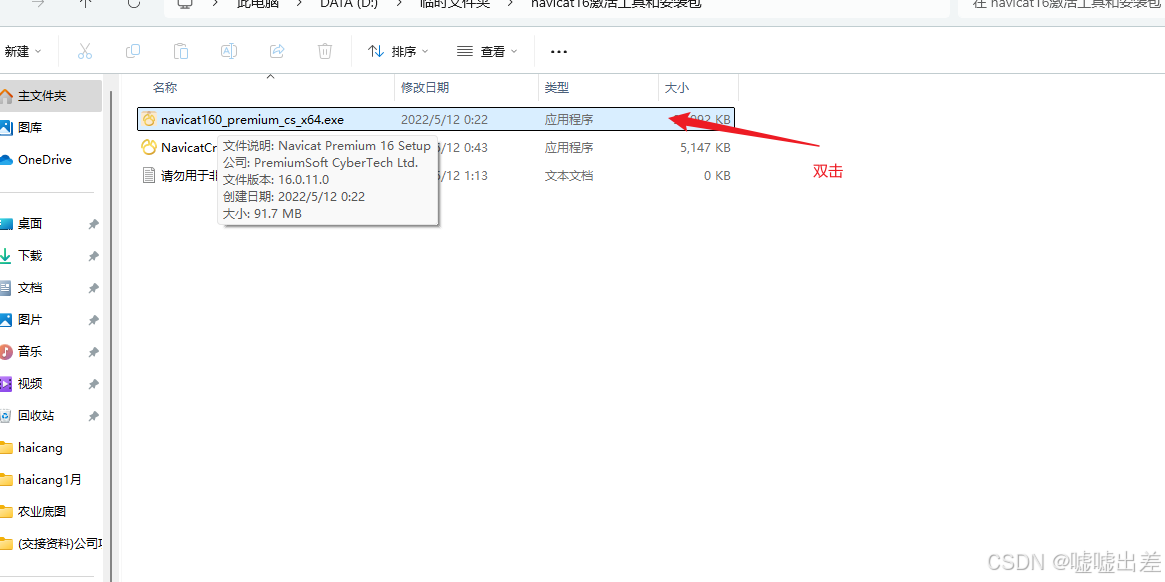This screenshot has height=582, width=1165.
Task: Click the forward navigation arrow
Action: pos(39,4)
